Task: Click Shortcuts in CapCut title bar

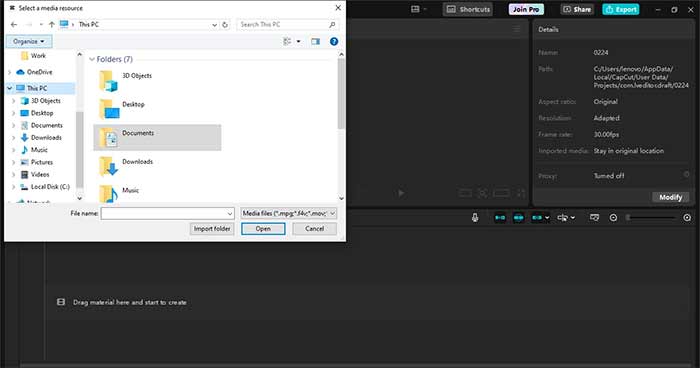Action: coord(468,9)
